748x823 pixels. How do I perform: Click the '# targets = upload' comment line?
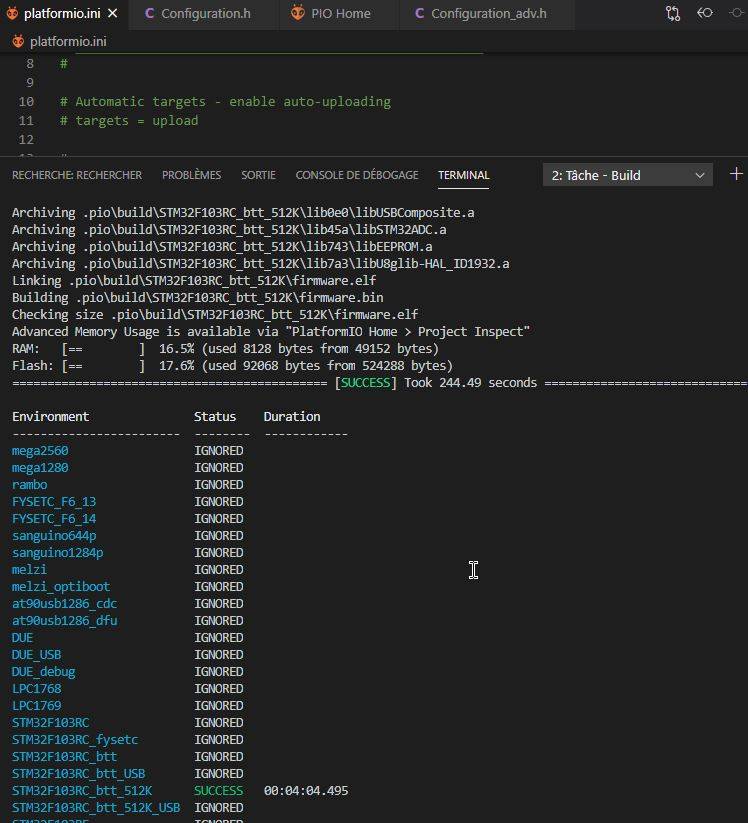129,121
